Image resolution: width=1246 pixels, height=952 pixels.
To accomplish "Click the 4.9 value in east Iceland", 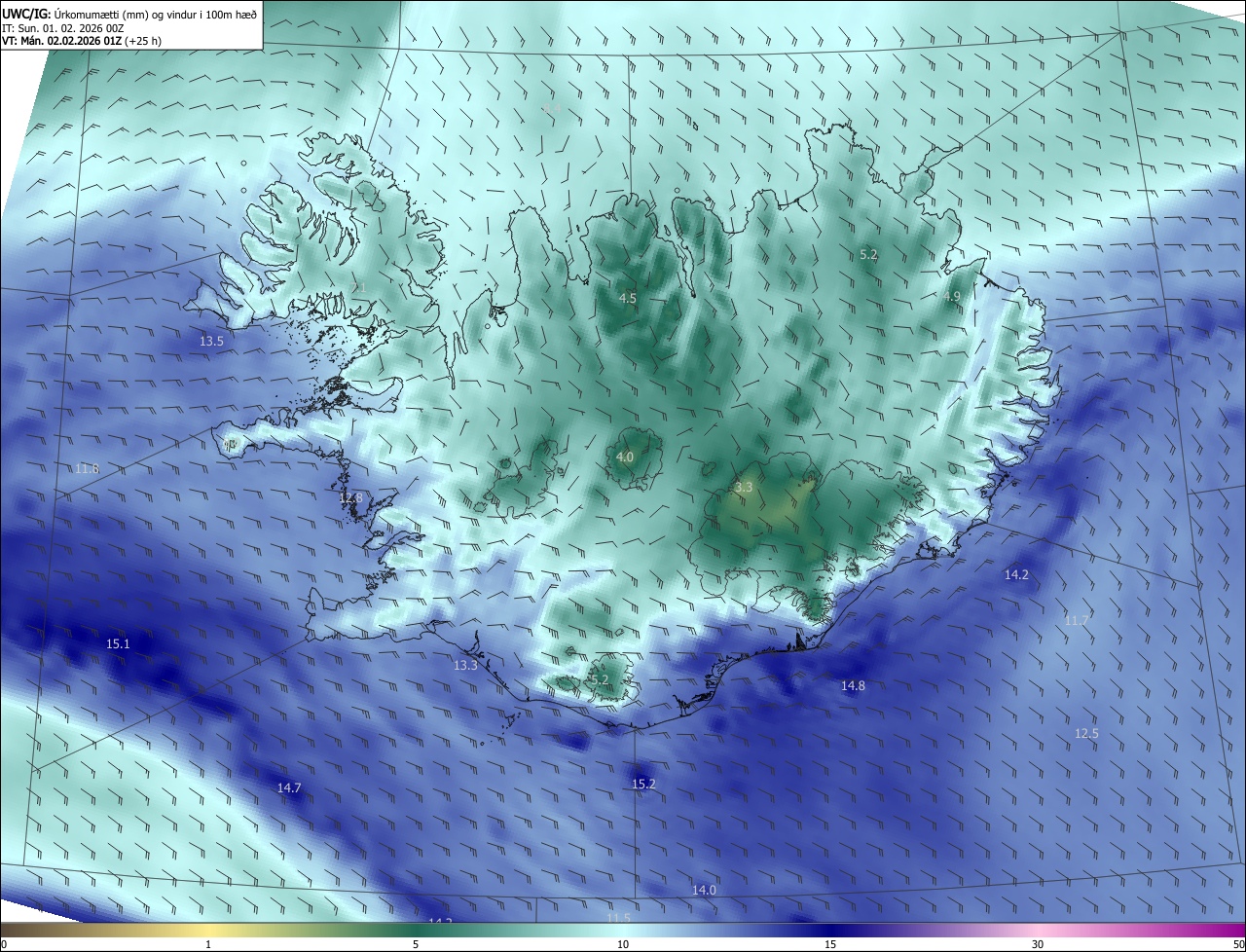I will 952,296.
